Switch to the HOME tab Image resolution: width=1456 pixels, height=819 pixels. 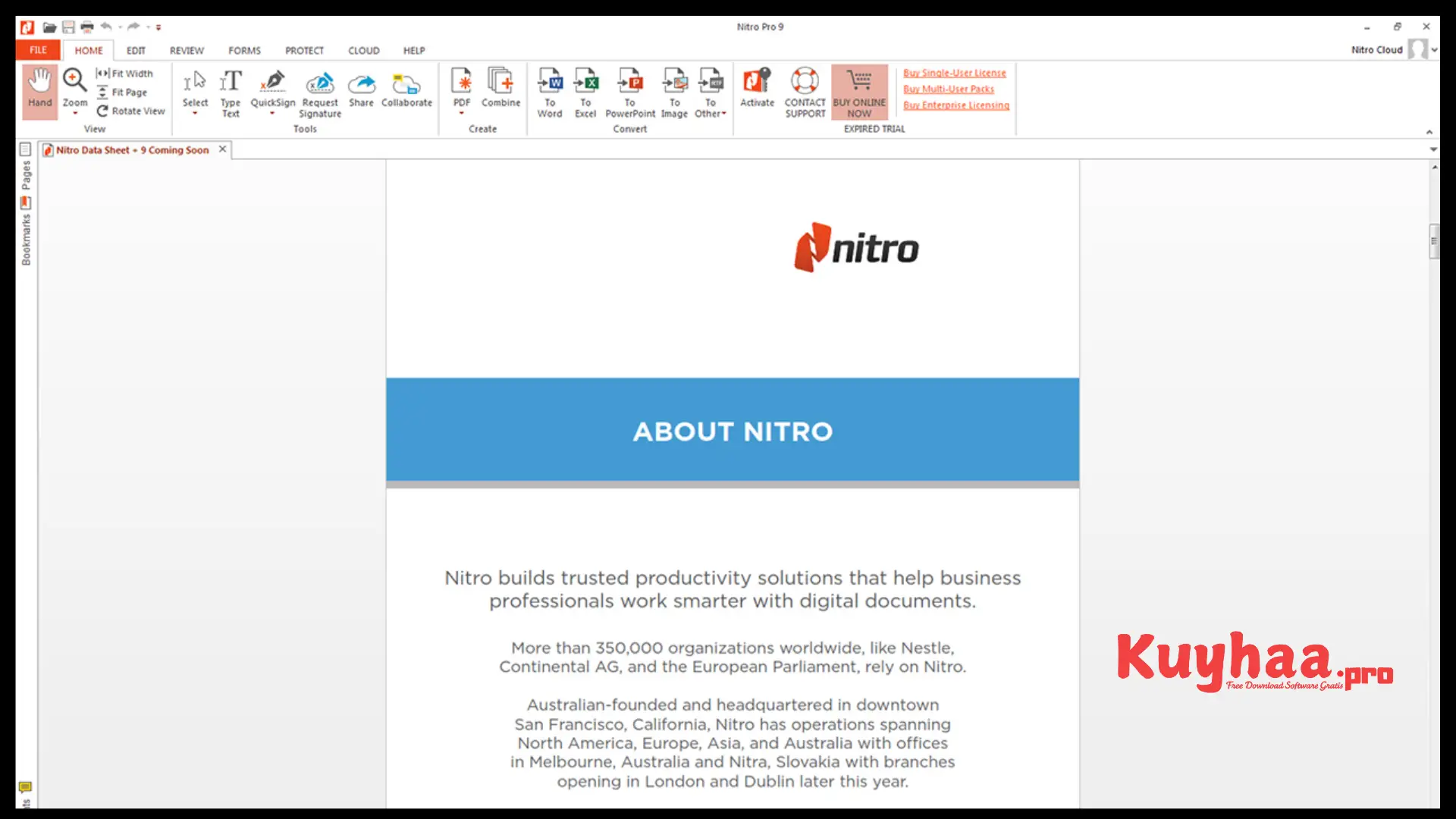click(x=89, y=51)
